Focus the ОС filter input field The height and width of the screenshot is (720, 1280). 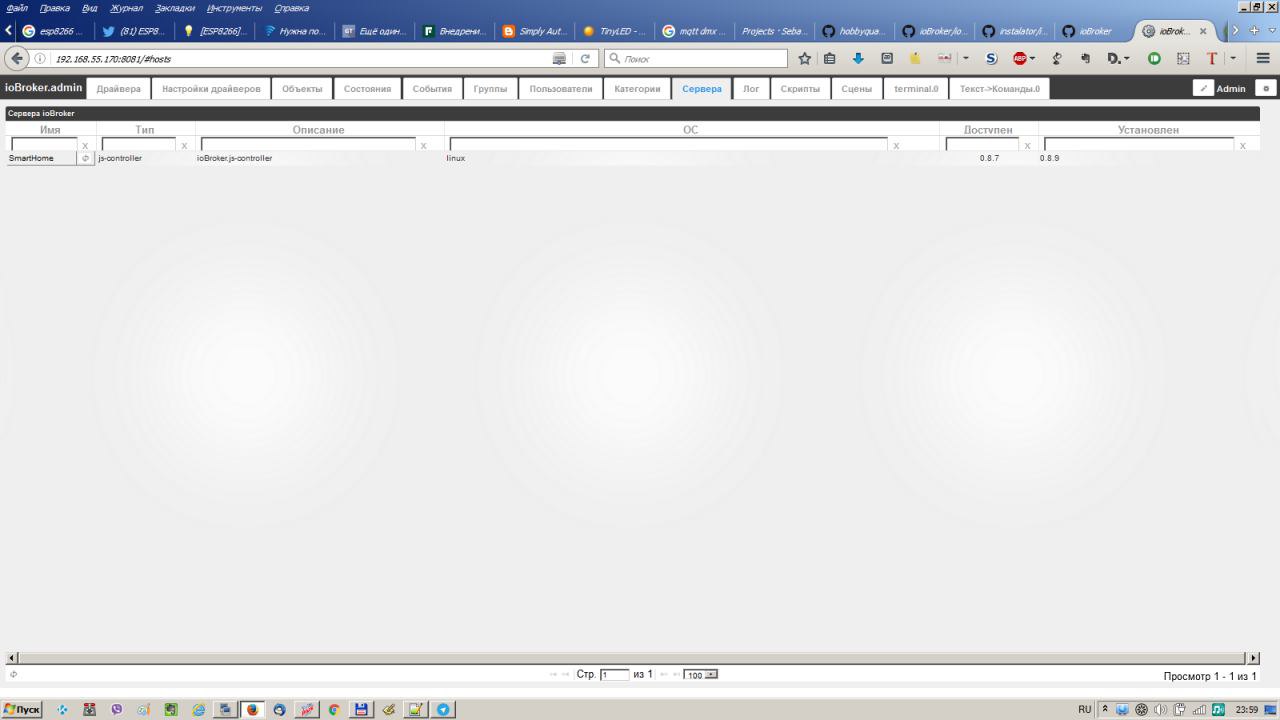point(668,145)
